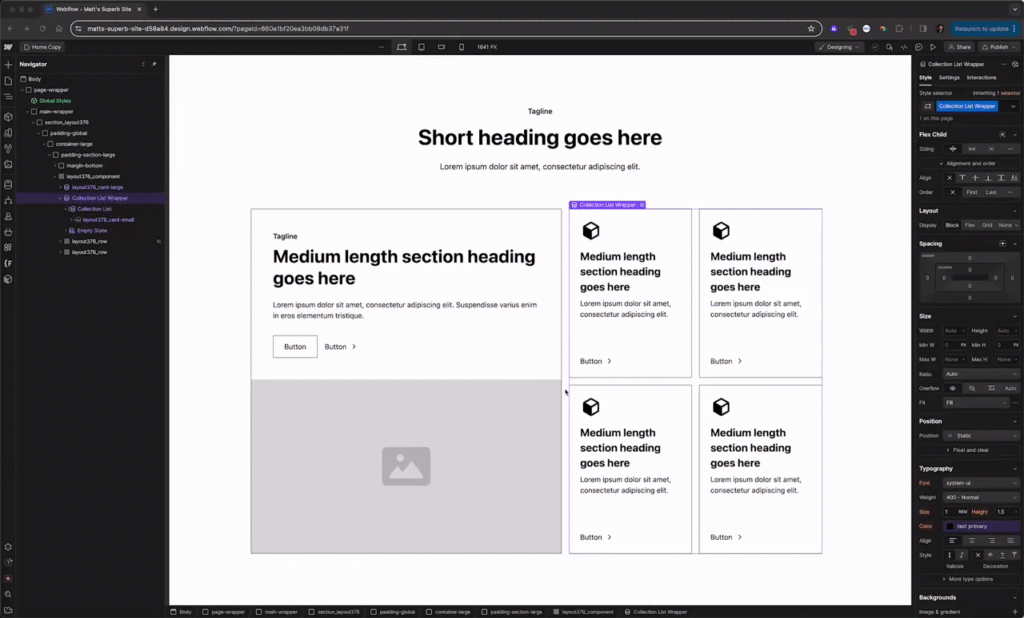Viewport: 1024px width, 618px height.
Task: Open the Designing mode dropdown
Action: [840, 47]
